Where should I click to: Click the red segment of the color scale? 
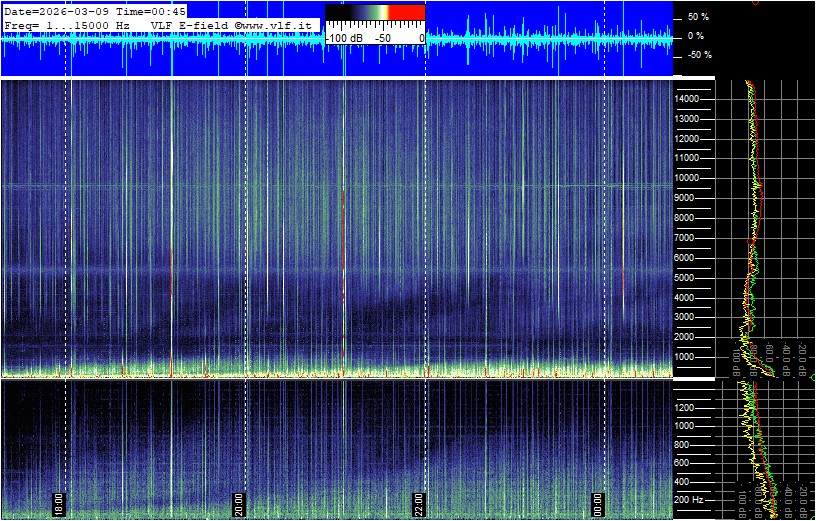pos(406,12)
